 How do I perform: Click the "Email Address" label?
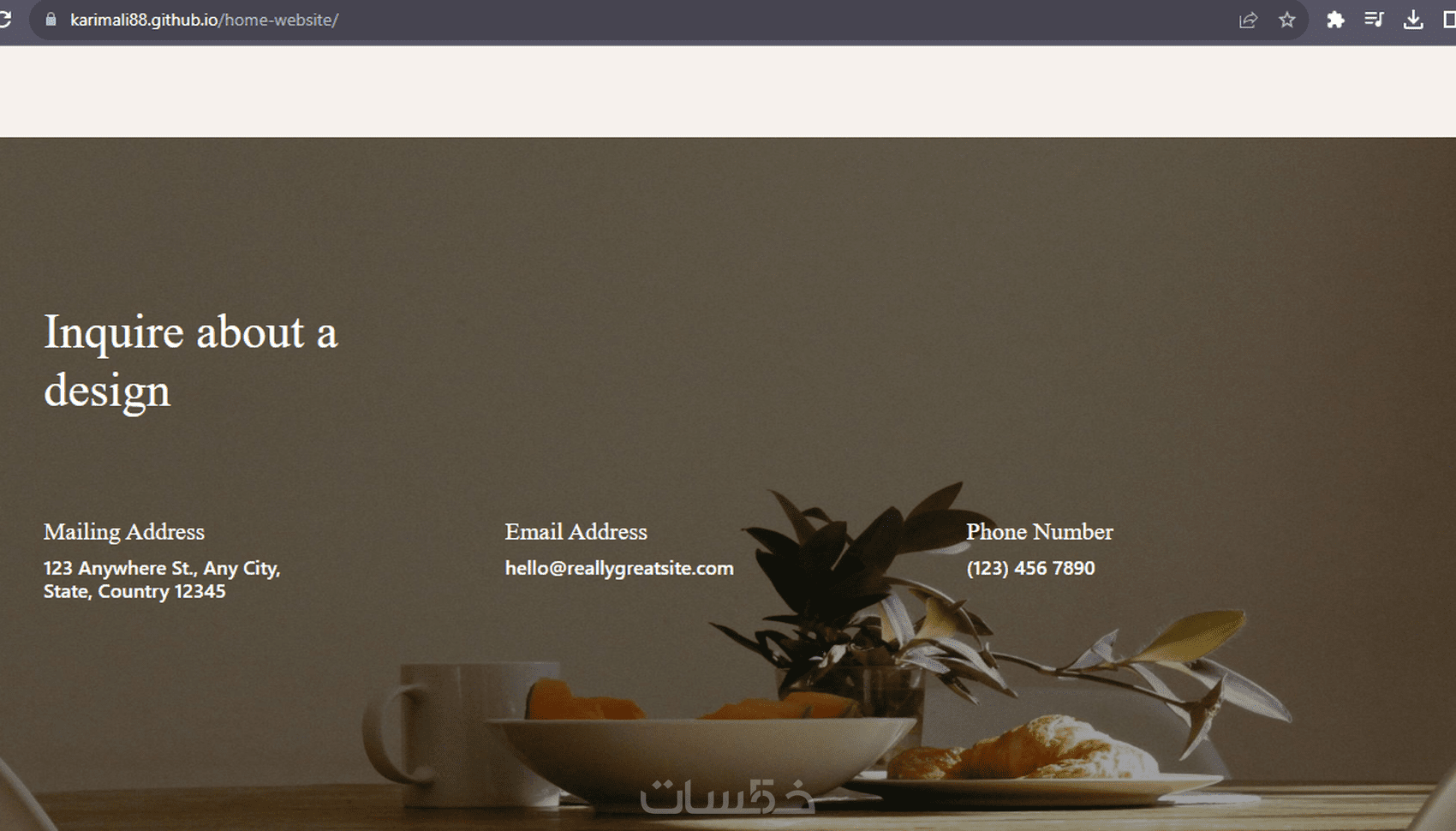click(x=576, y=532)
